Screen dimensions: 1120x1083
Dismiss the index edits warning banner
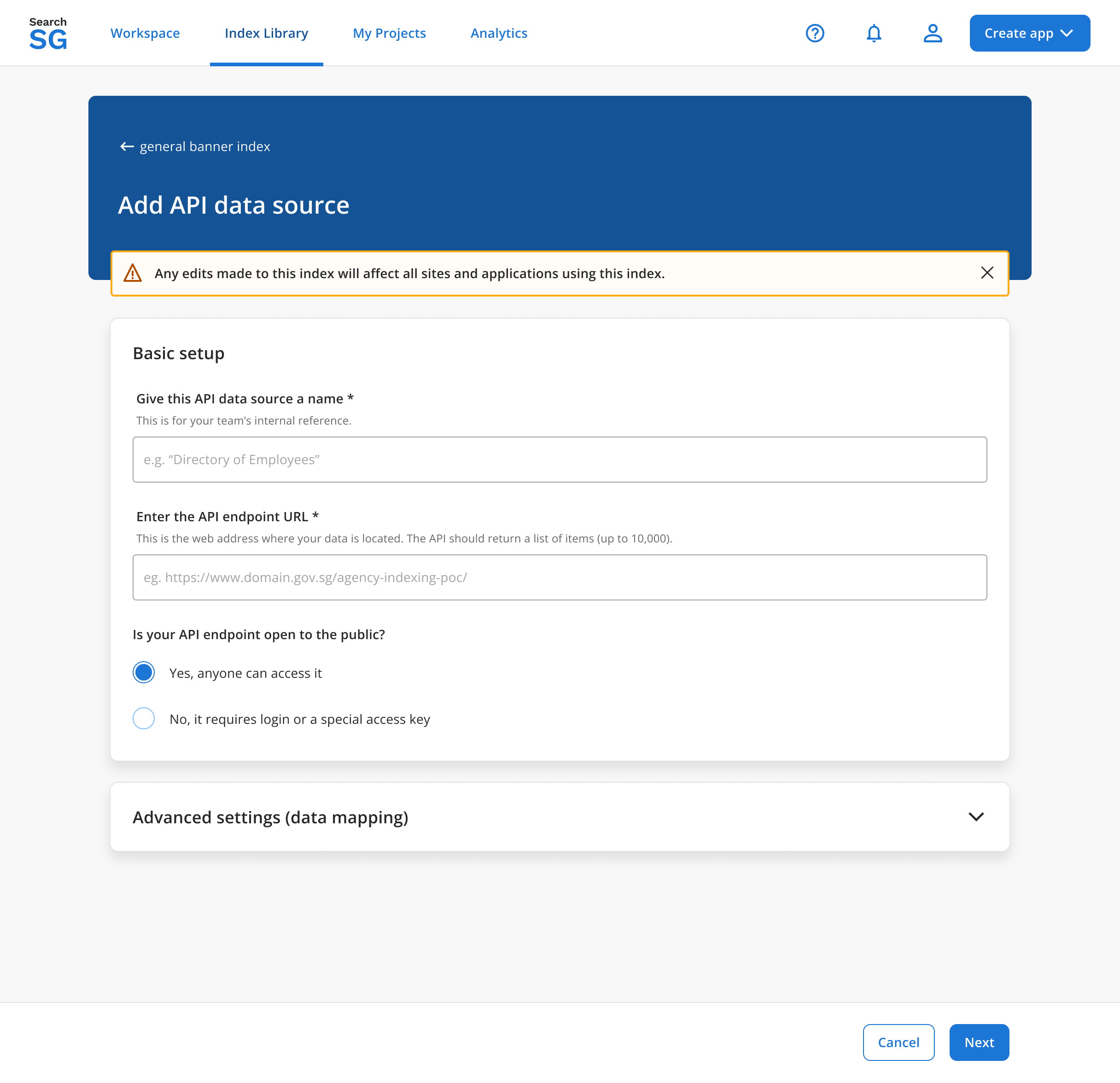click(x=987, y=273)
